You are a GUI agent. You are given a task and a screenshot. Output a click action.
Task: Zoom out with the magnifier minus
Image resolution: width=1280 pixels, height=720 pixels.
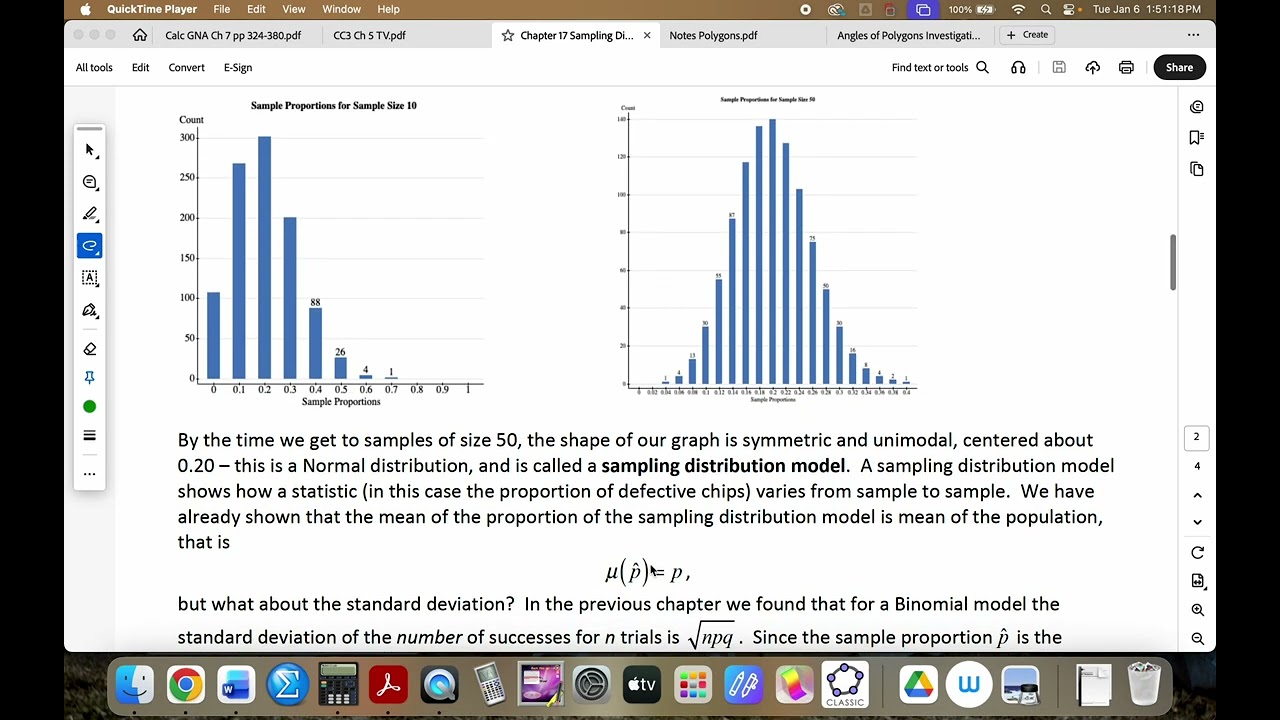(1197, 639)
